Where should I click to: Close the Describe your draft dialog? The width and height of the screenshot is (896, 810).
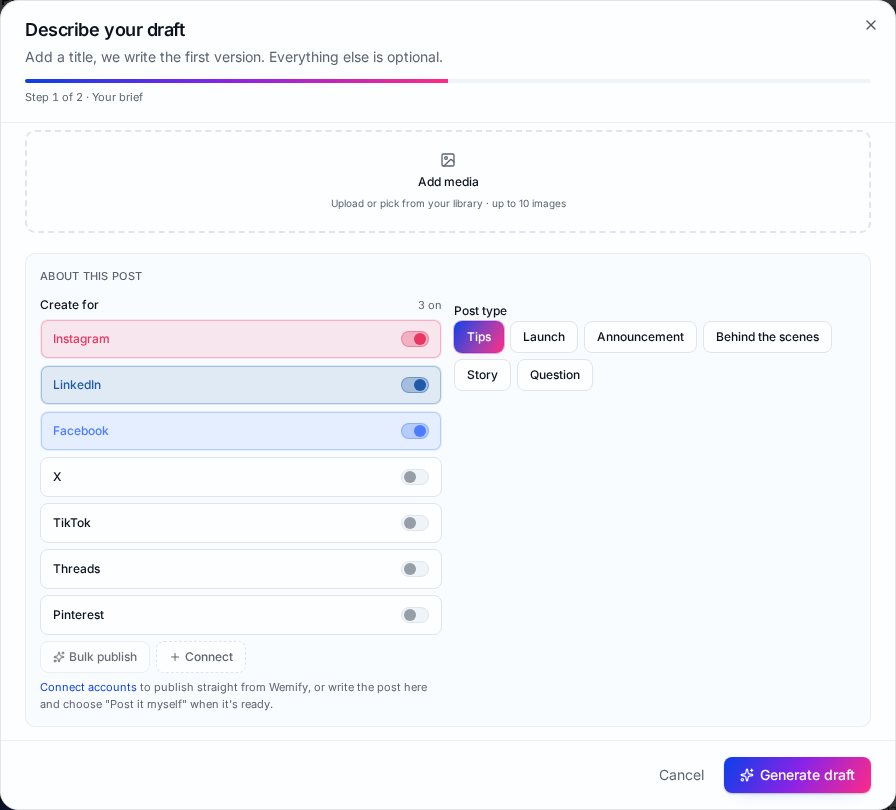(x=870, y=25)
